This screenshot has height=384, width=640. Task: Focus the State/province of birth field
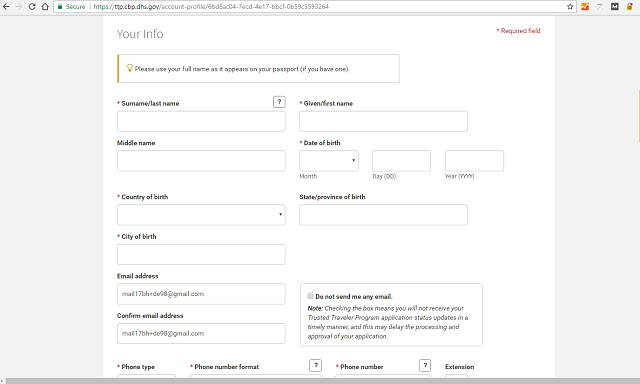pos(383,215)
